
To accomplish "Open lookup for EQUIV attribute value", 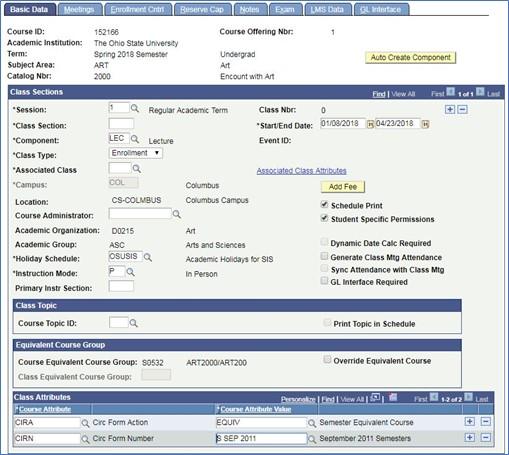I will tap(312, 423).
